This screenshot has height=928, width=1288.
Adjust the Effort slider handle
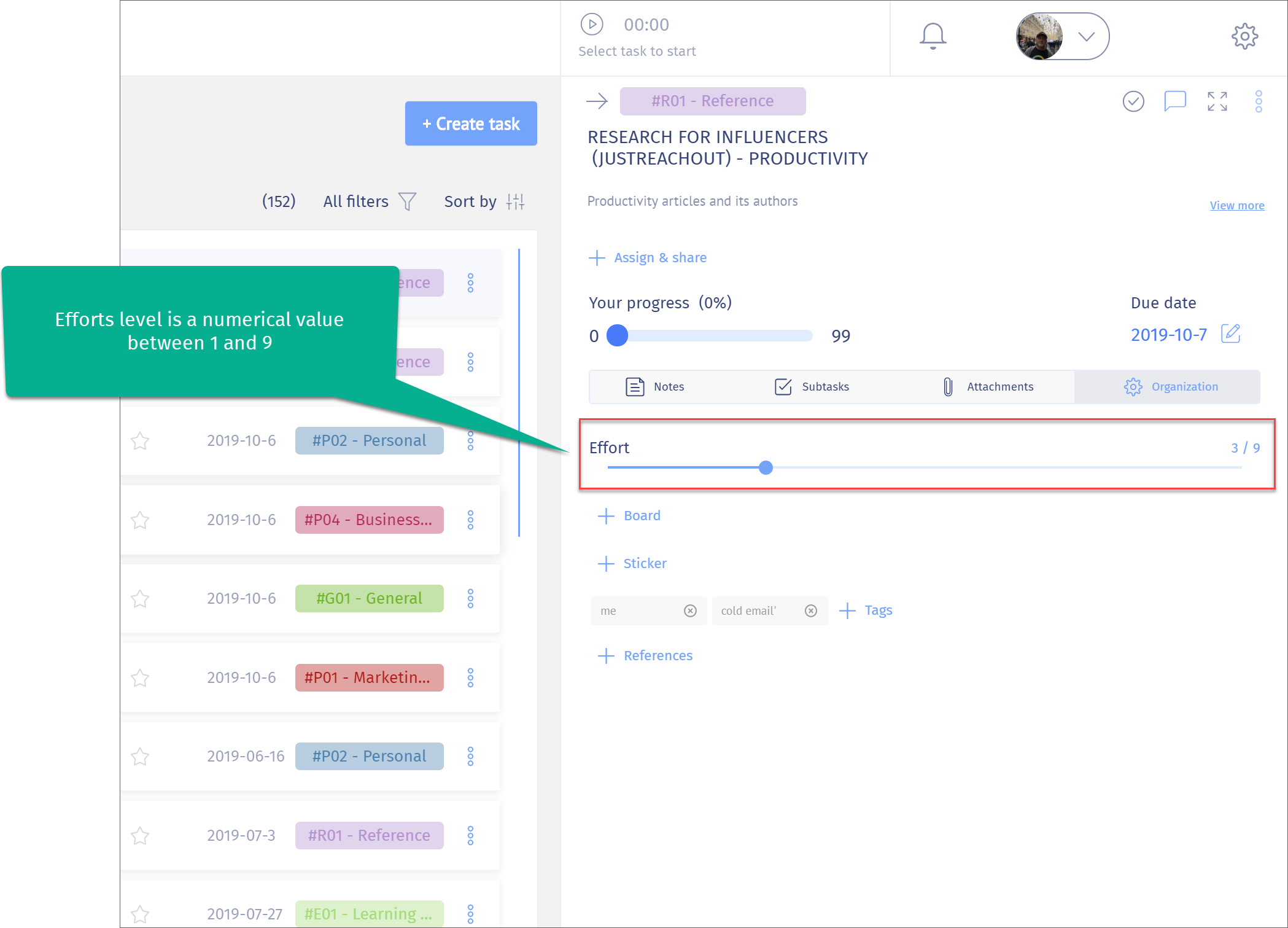[x=766, y=467]
